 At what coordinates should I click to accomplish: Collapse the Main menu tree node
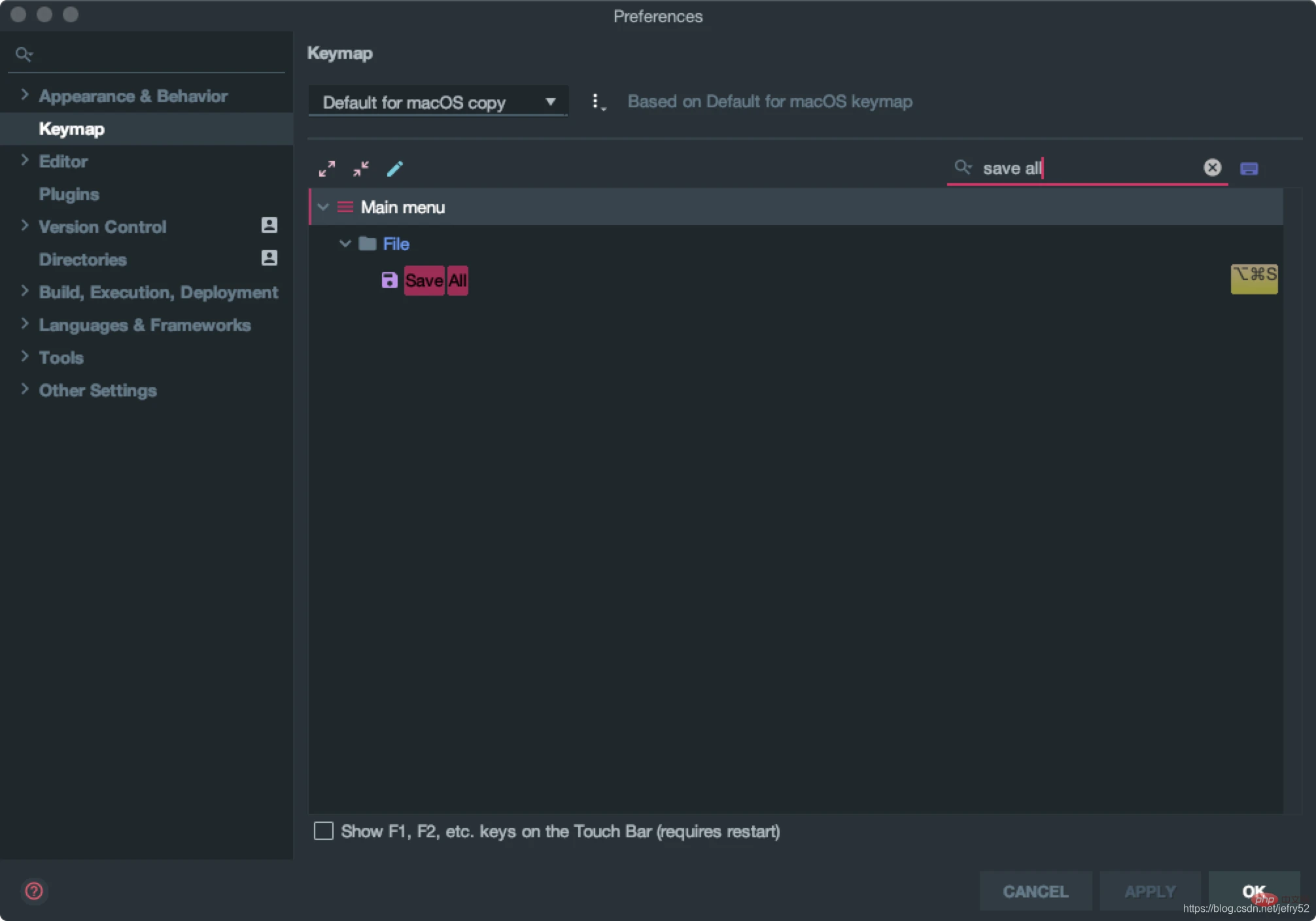[323, 207]
